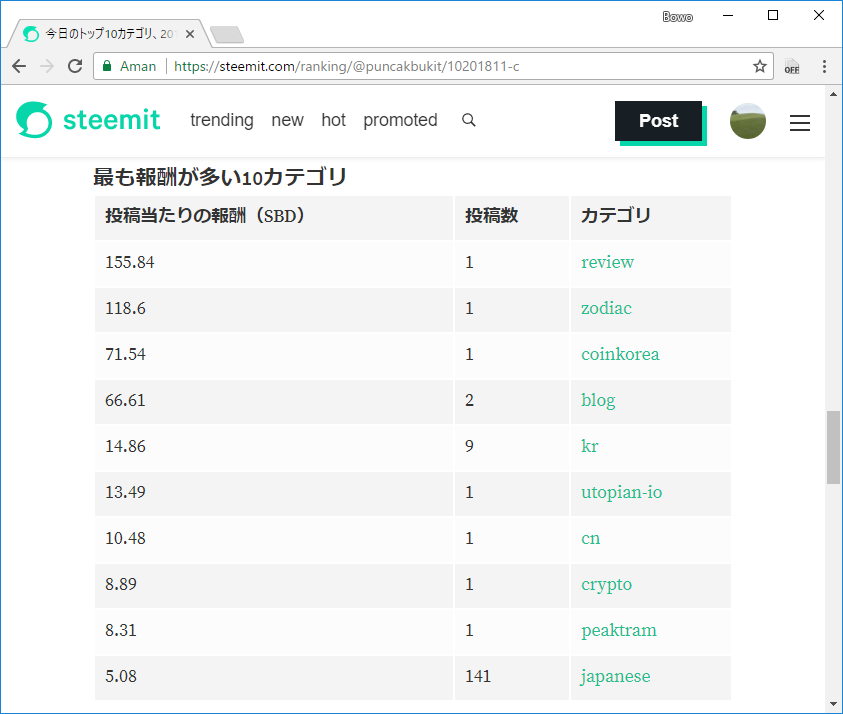Open the review category link
843x714 pixels.
point(607,262)
